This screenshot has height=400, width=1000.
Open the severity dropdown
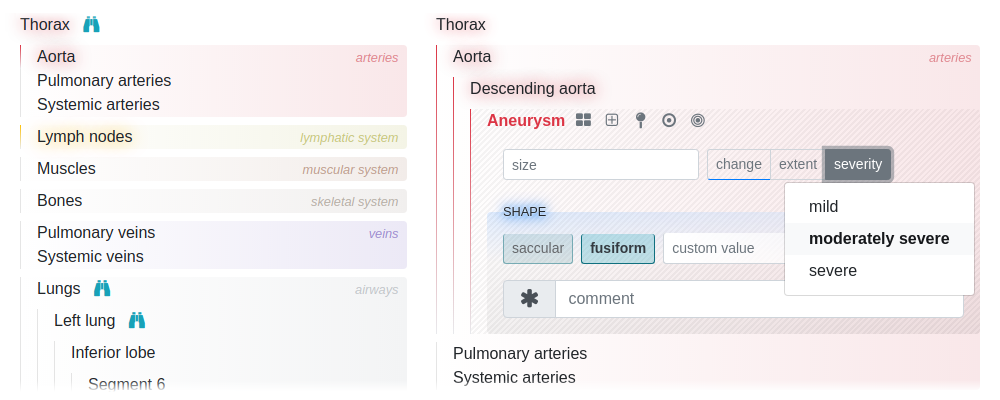(858, 165)
